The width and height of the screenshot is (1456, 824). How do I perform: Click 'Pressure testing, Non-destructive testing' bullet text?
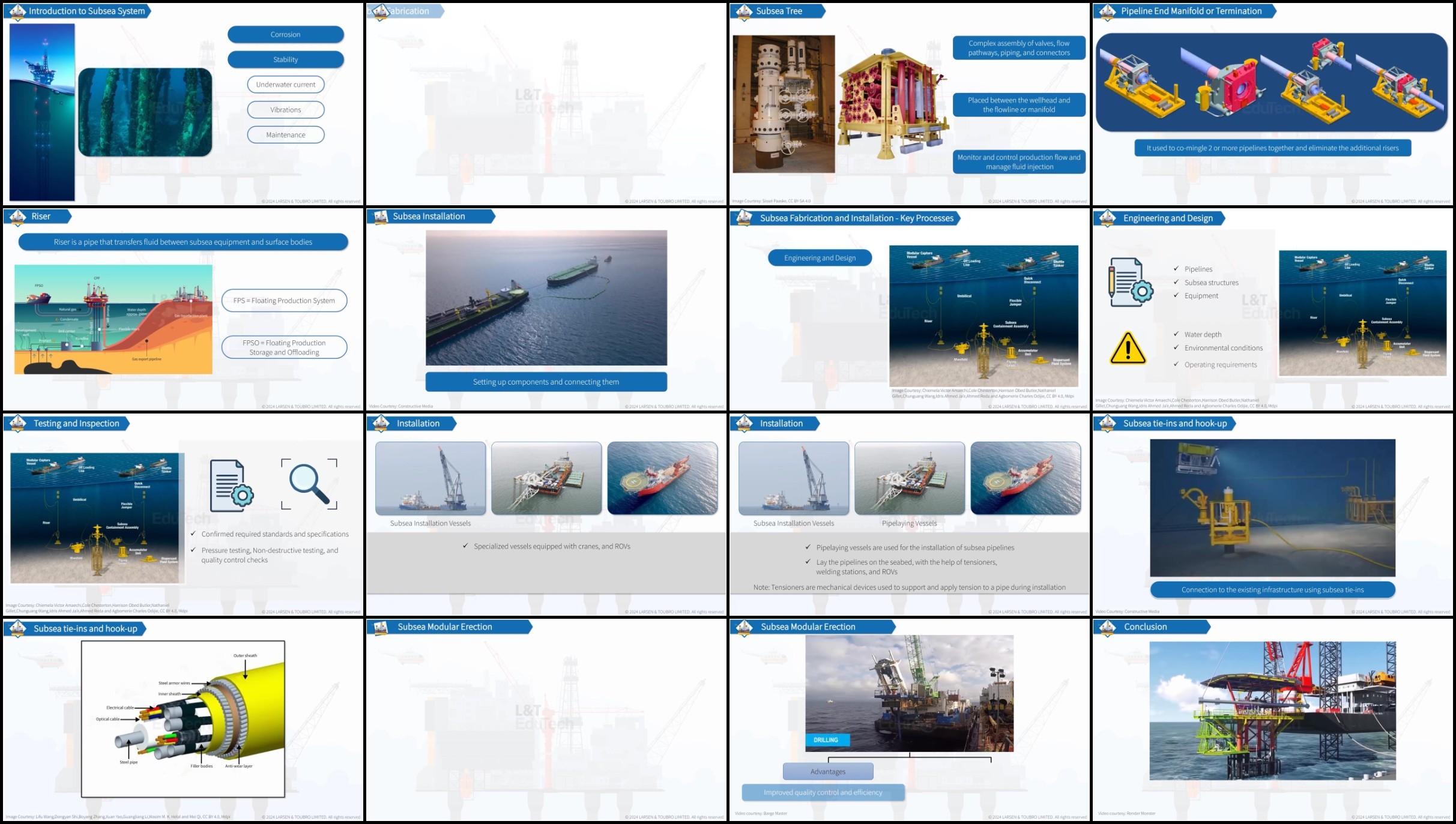(270, 555)
